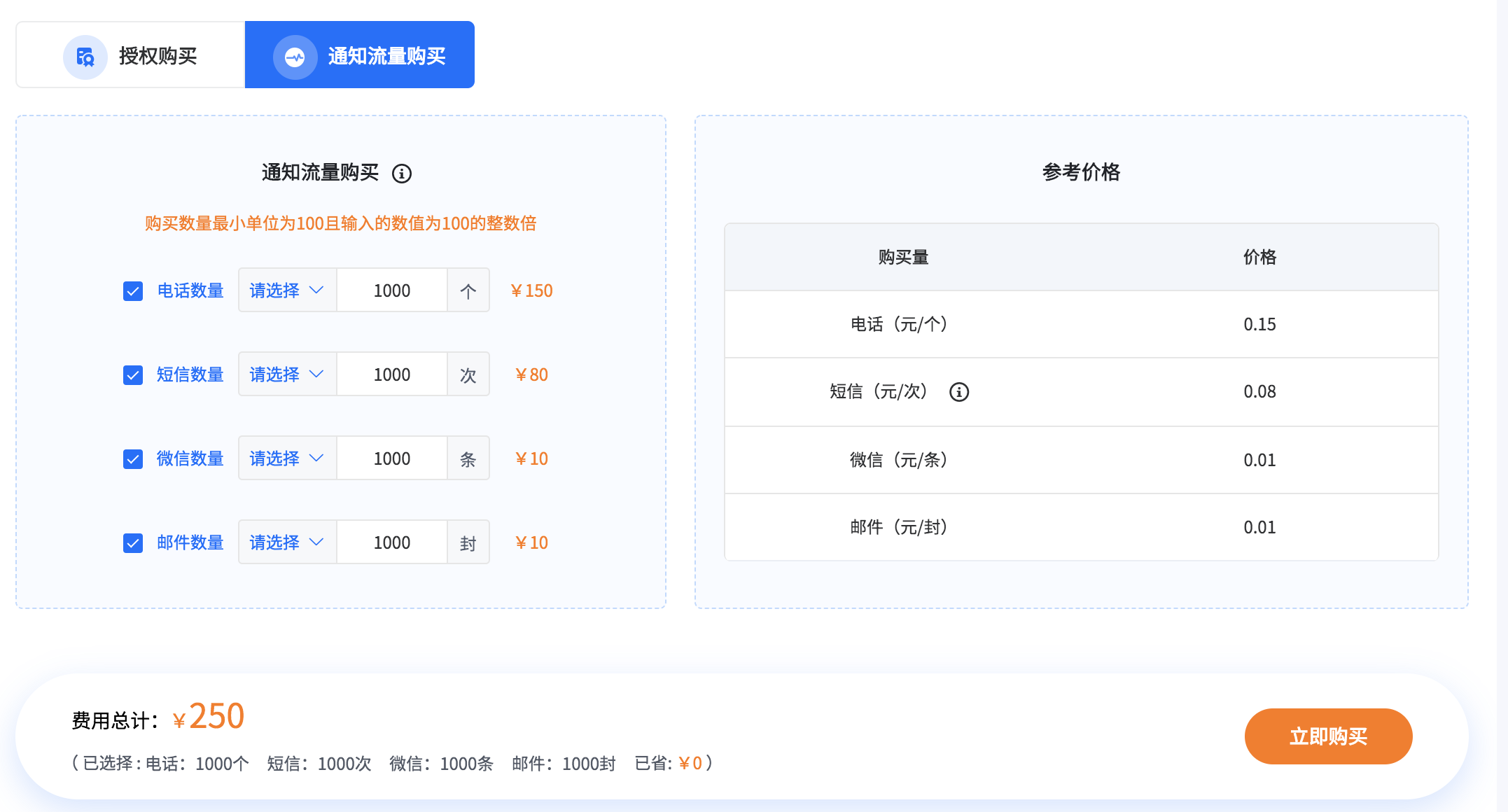Click the 0.01 price in 邮件 row
The width and height of the screenshot is (1508, 812).
coord(1259,527)
